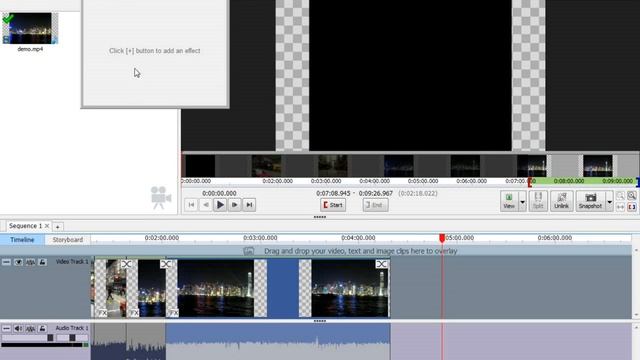Lock Audio Track 1
The image size is (640, 360).
[42, 328]
